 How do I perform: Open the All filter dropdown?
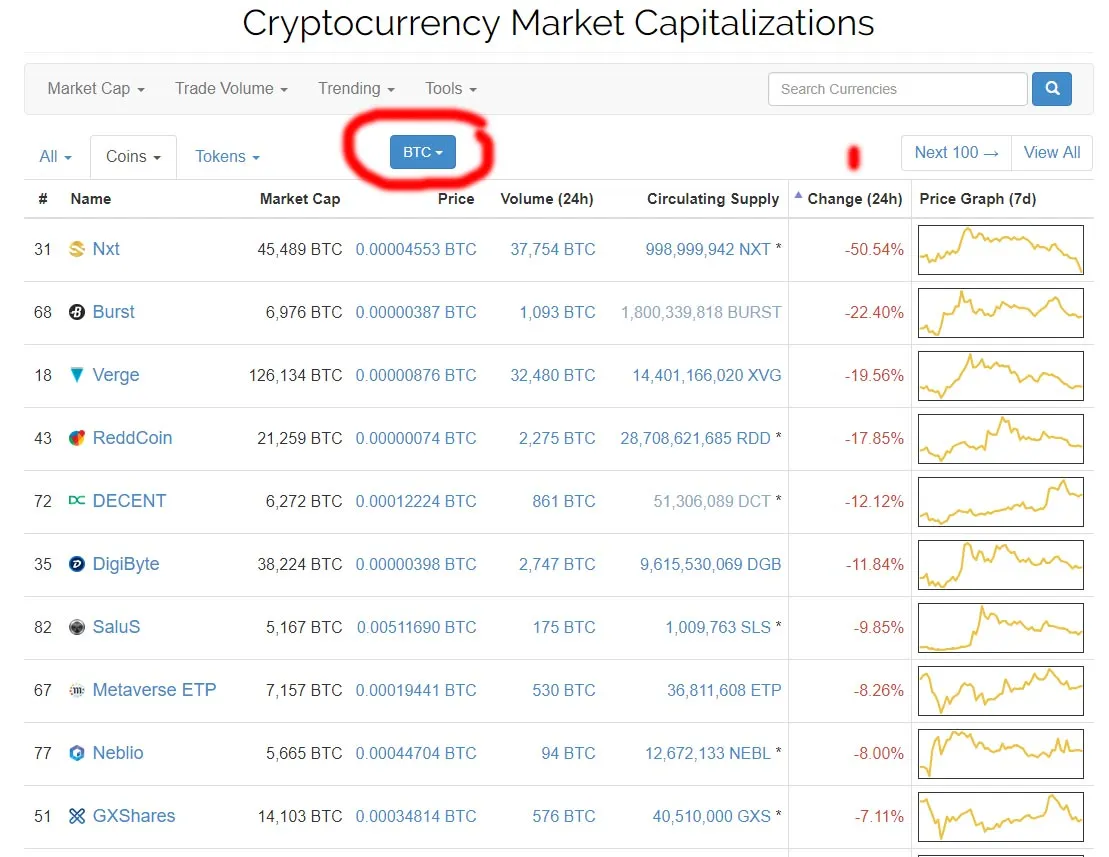click(x=55, y=156)
